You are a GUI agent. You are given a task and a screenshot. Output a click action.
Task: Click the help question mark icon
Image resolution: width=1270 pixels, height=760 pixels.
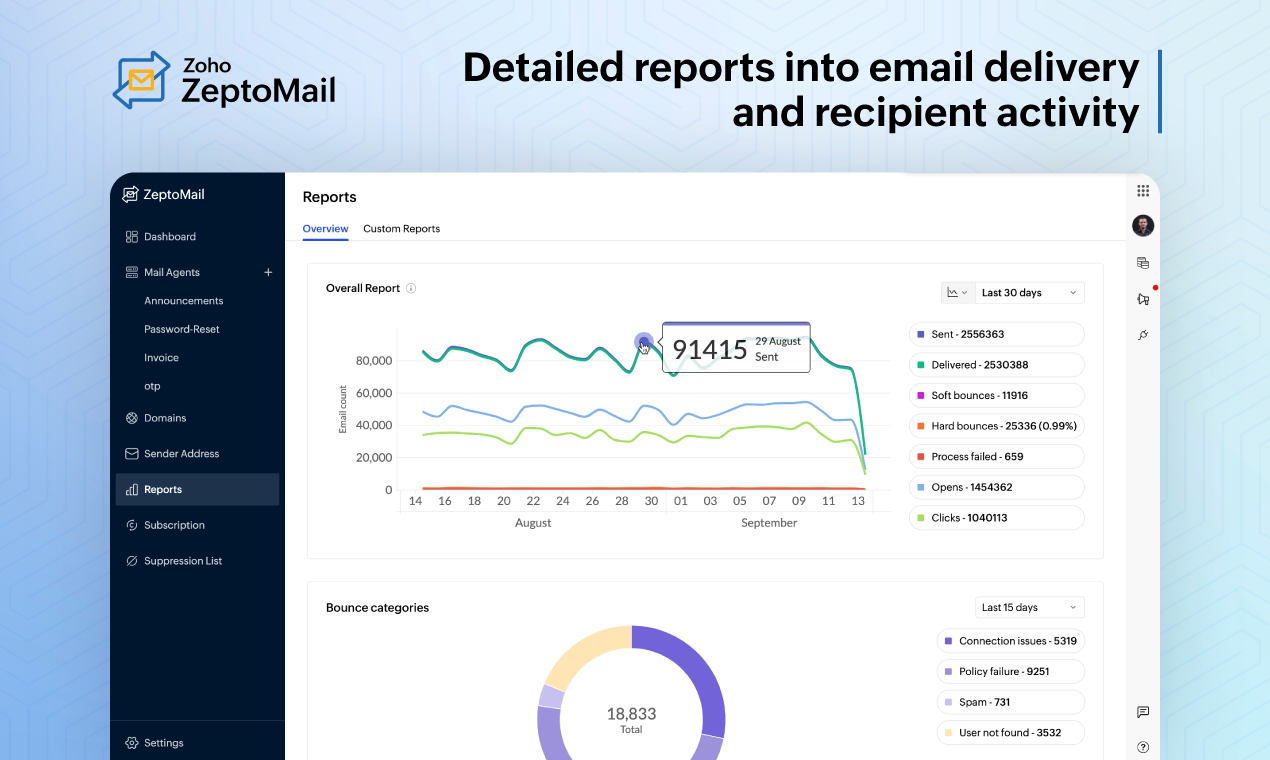(x=1143, y=747)
